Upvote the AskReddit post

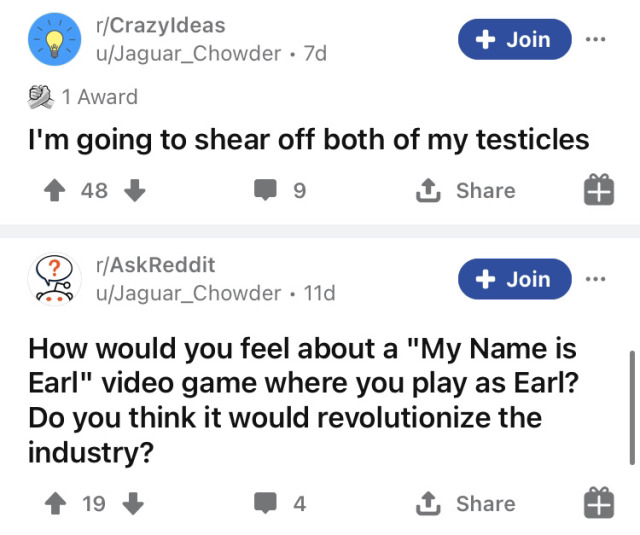(55, 503)
